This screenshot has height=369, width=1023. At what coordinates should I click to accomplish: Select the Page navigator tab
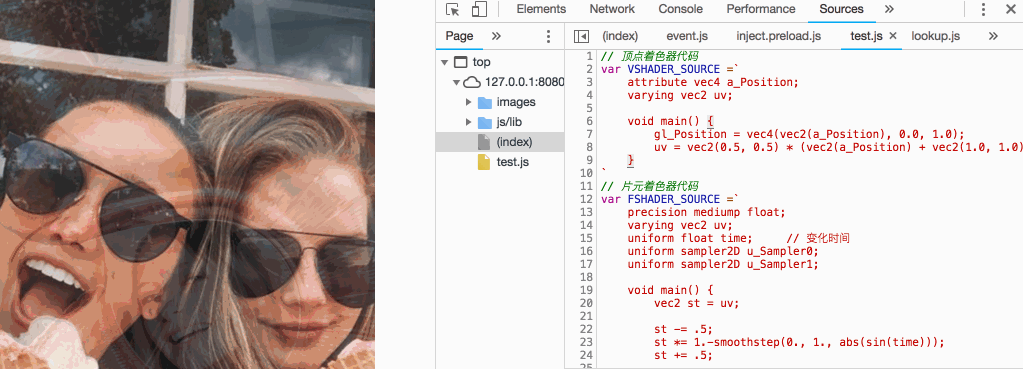tap(459, 36)
